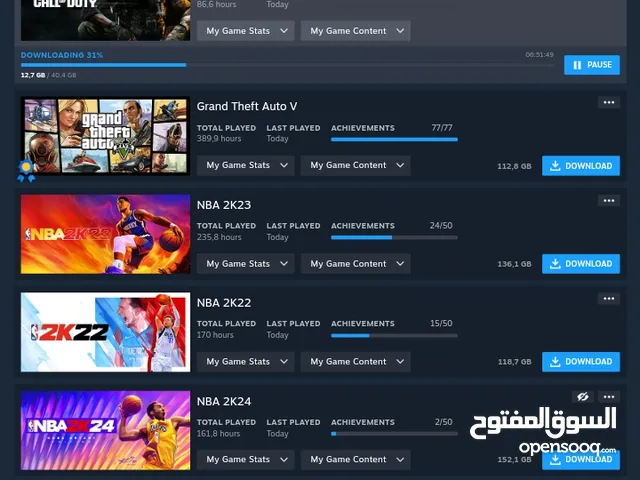The image size is (640, 480).
Task: Expand My Game Stats for Grand Theft Auto V
Action: [246, 165]
